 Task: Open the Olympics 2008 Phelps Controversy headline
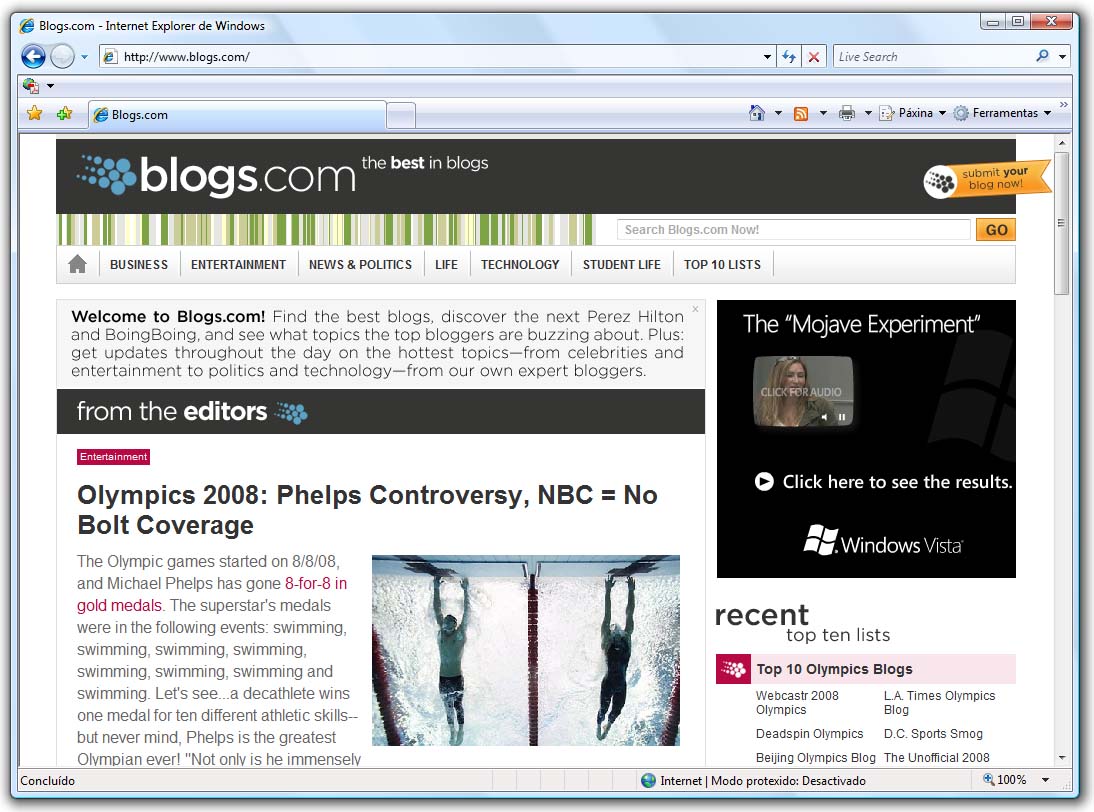(367, 510)
